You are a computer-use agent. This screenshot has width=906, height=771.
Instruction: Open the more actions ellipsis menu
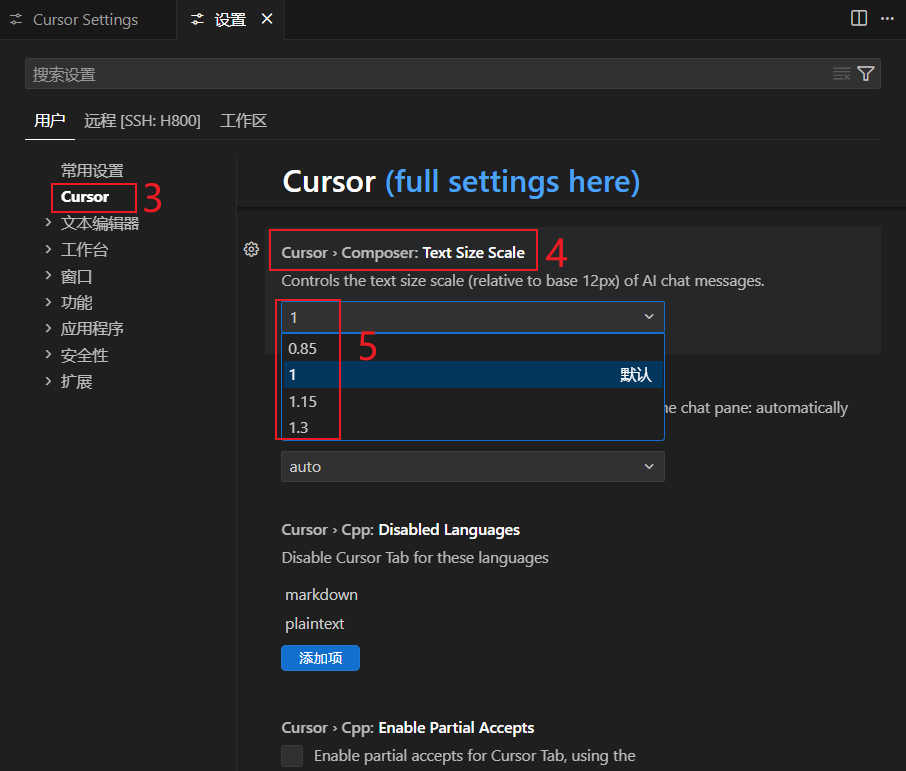pos(887,18)
